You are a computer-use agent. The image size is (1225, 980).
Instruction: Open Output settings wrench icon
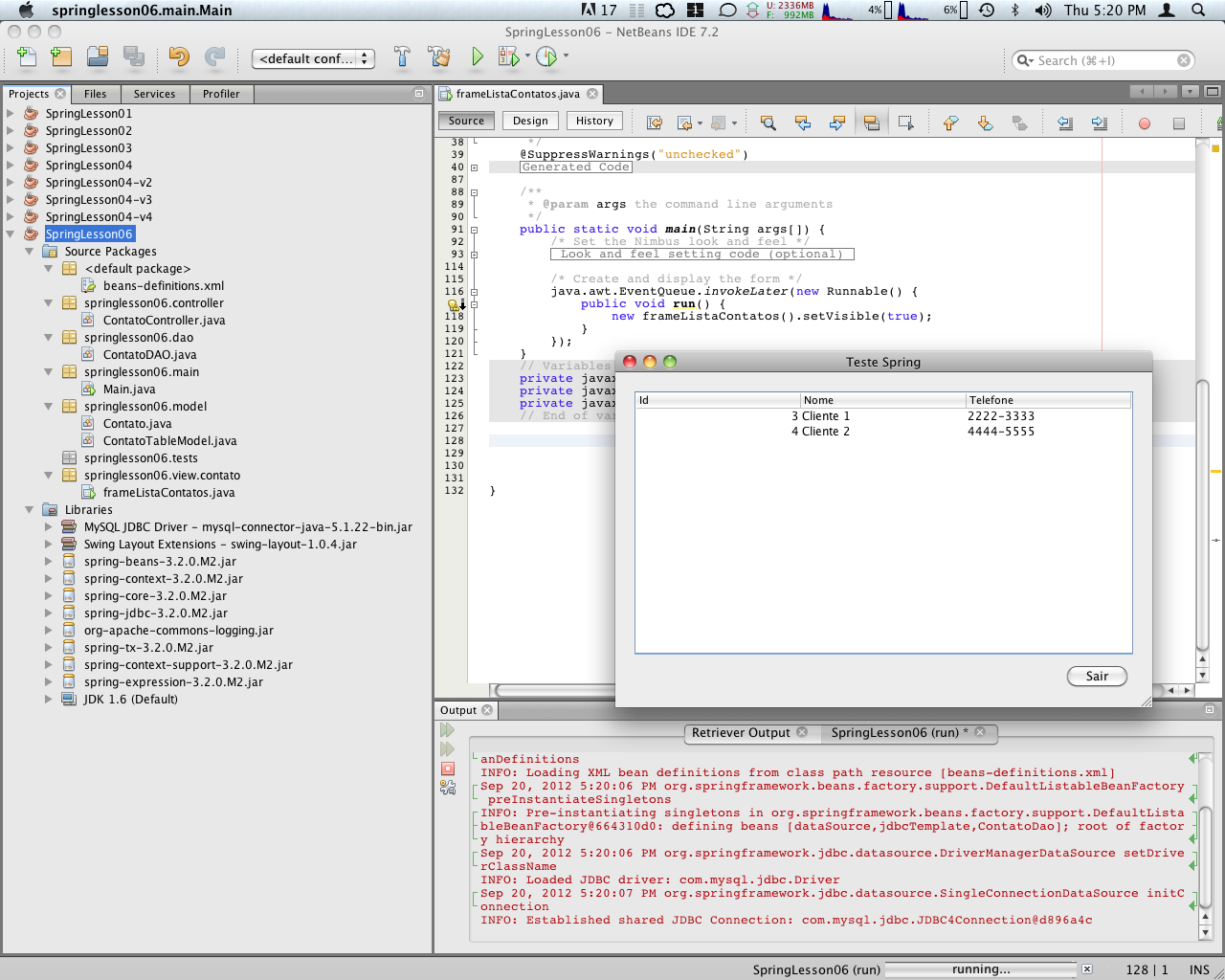[447, 788]
